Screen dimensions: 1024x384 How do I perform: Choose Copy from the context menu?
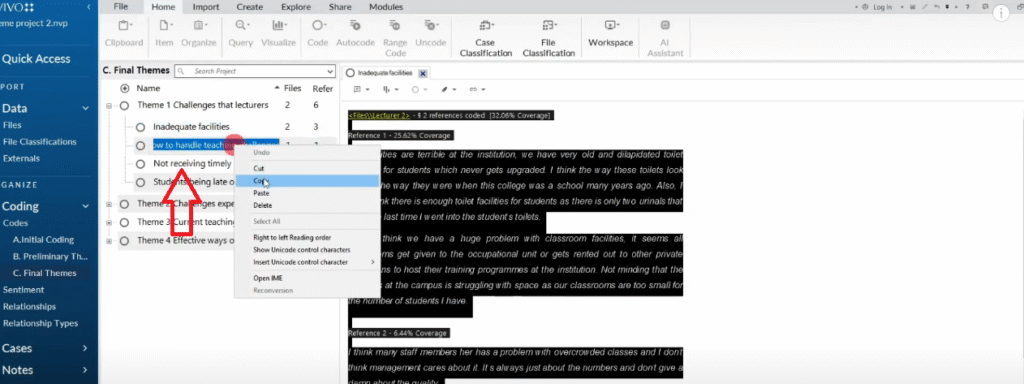click(261, 181)
